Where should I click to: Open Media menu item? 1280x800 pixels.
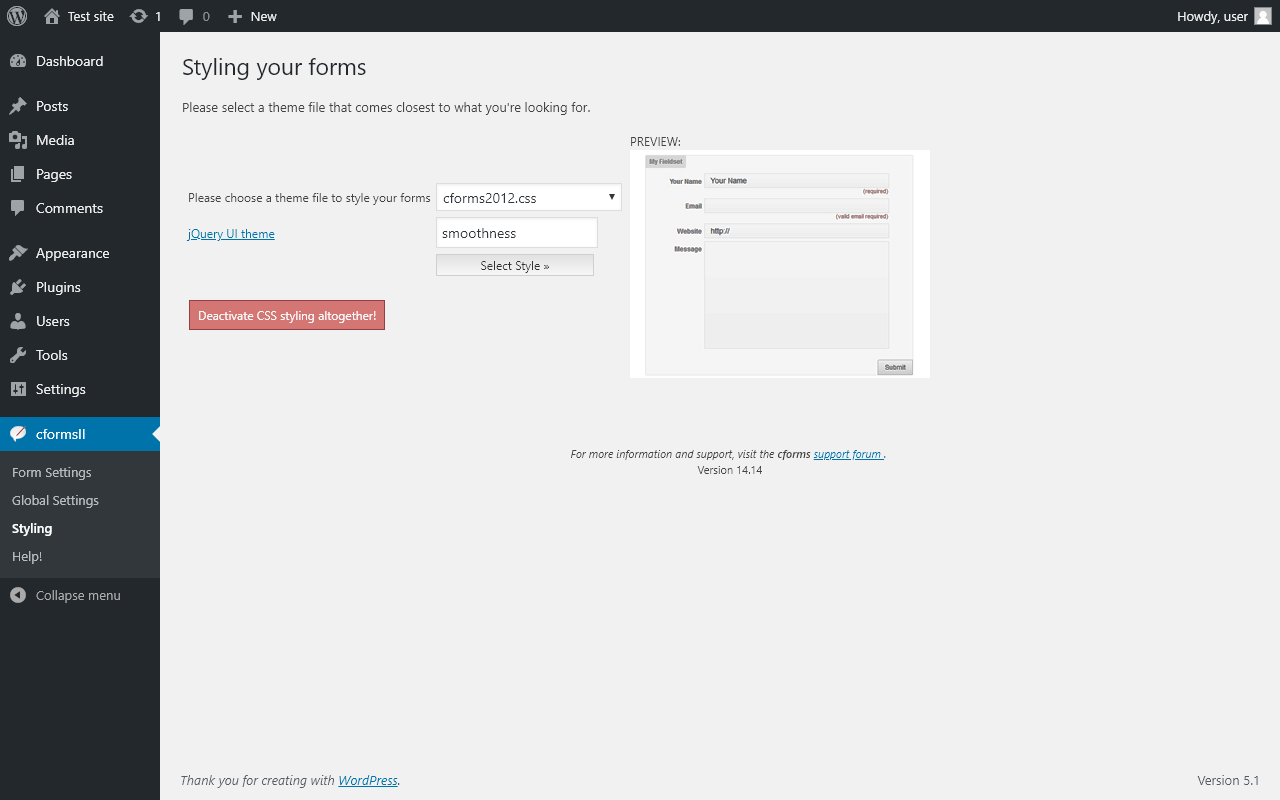80,140
